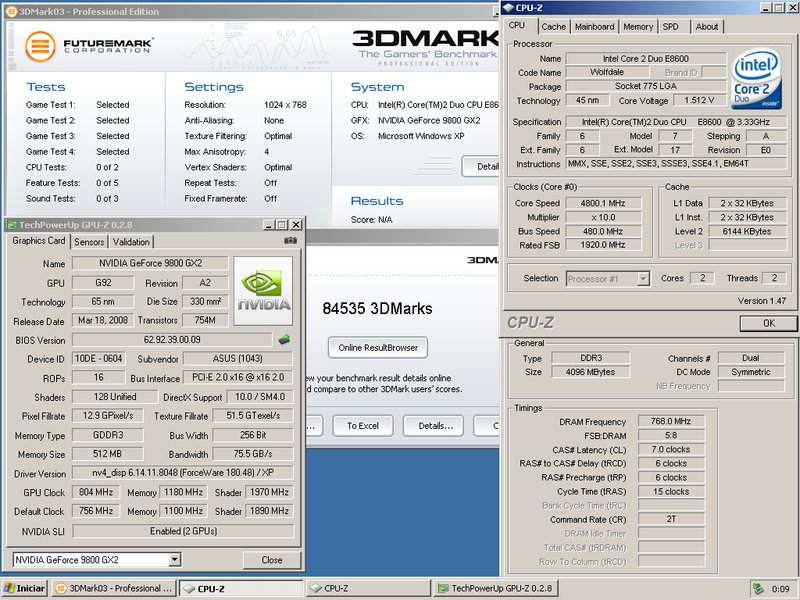Image resolution: width=800 pixels, height=600 pixels.
Task: Click the Memory Size value 4096 MBytes
Action: (590, 372)
